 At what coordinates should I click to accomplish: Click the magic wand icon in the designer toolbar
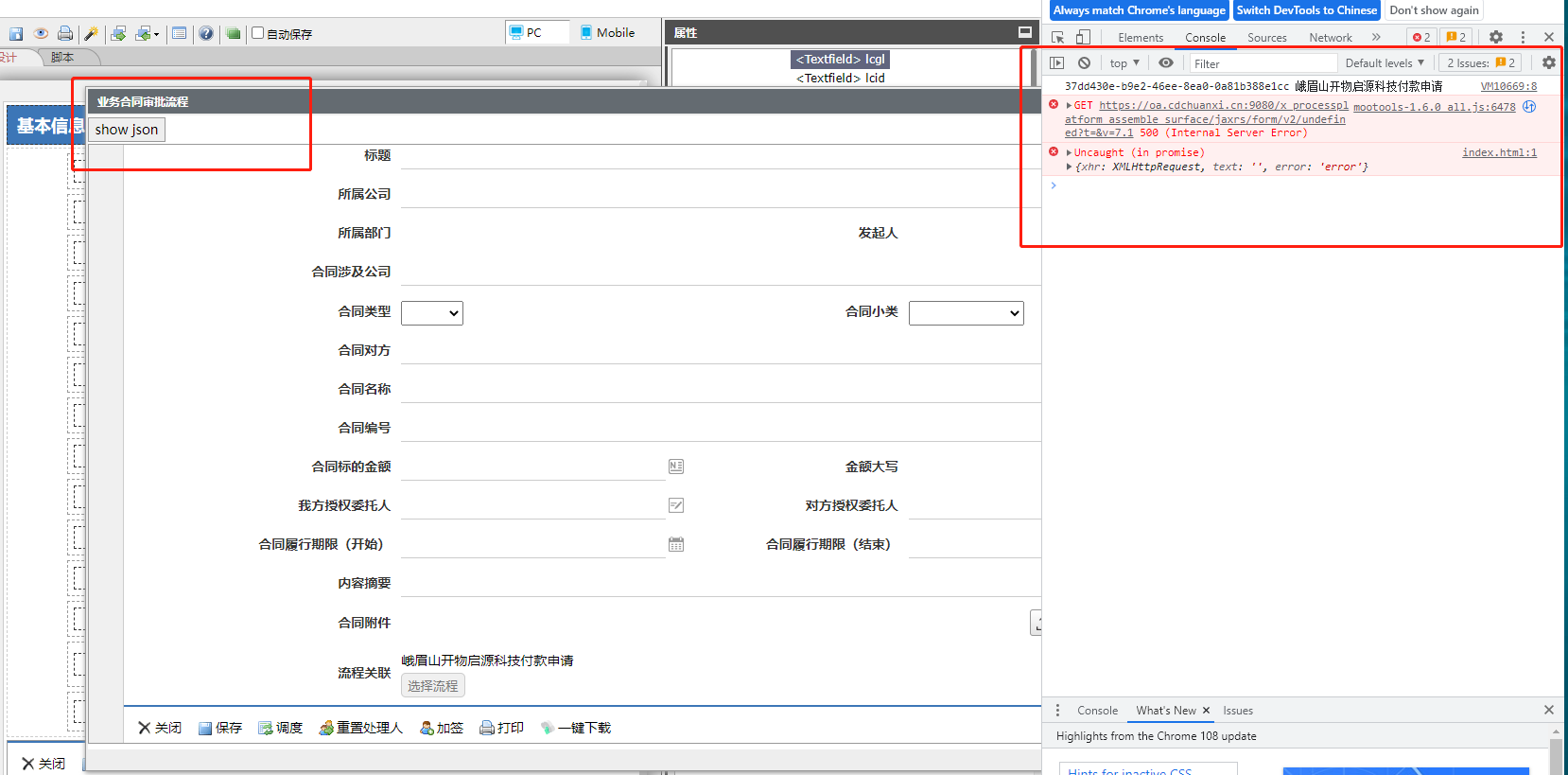tap(91, 34)
